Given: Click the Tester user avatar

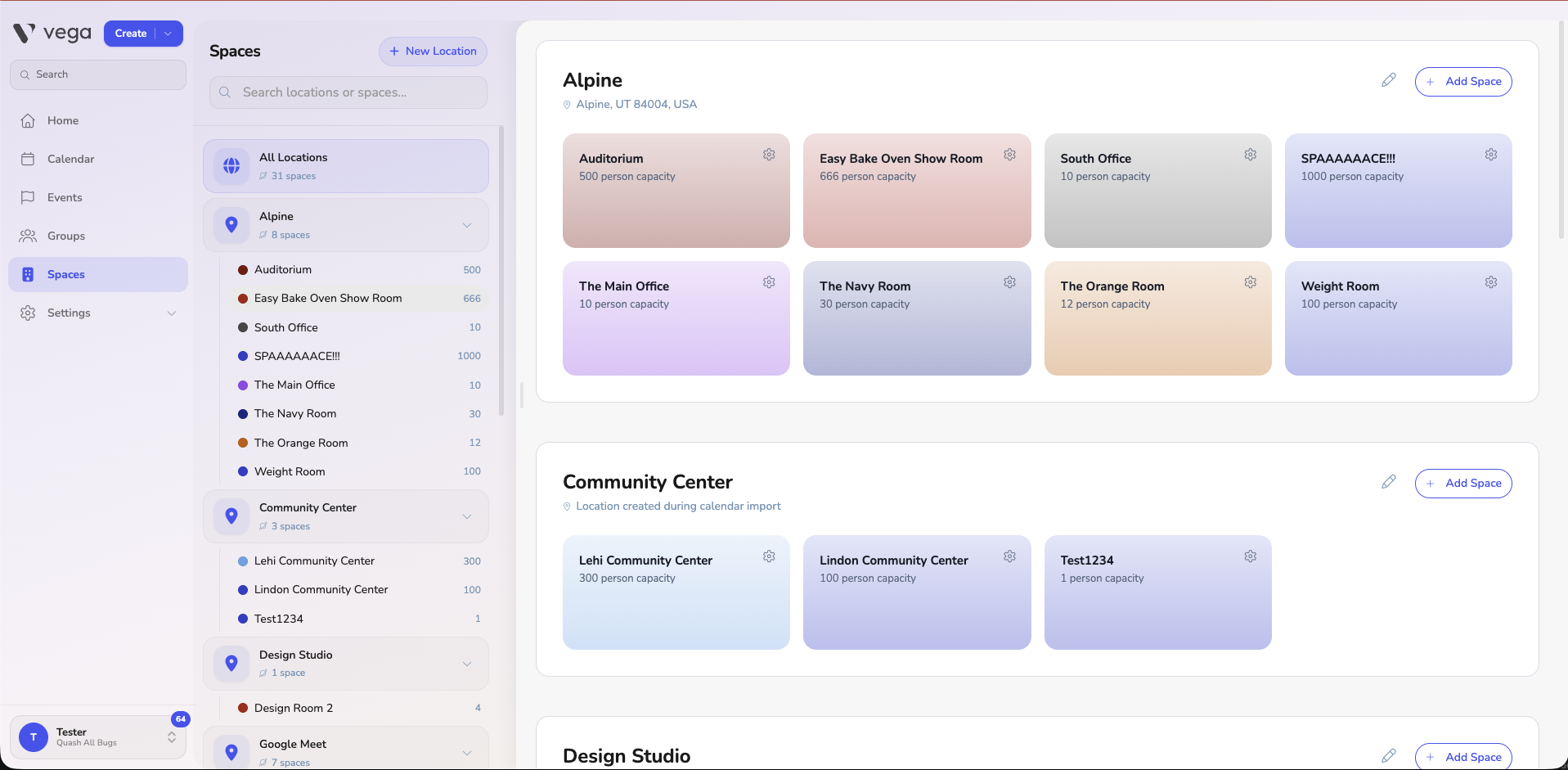Looking at the screenshot, I should [34, 736].
